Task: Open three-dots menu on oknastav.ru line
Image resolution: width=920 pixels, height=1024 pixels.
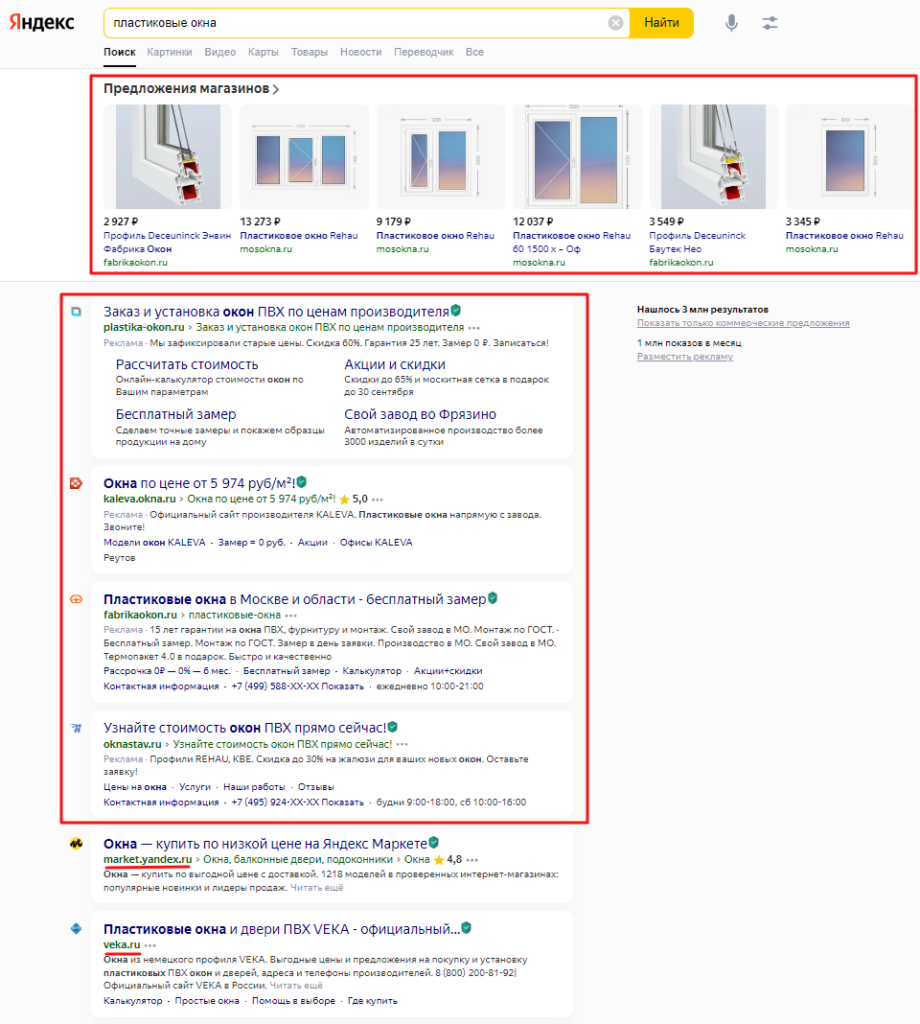Action: (x=402, y=744)
